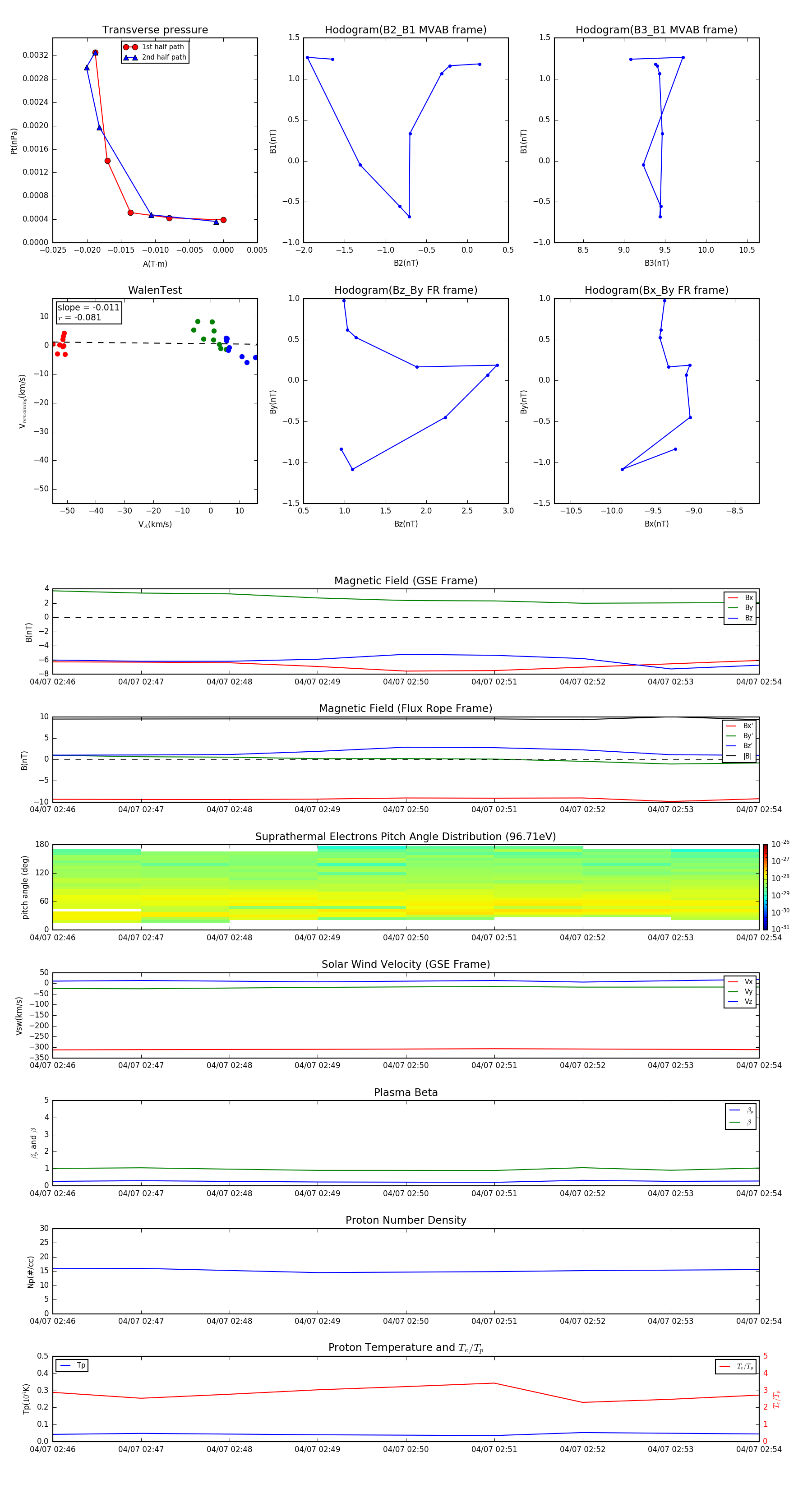The width and height of the screenshot is (812, 1489).
Task: Select β in the Plasma Beta legend
Action: (741, 1122)
